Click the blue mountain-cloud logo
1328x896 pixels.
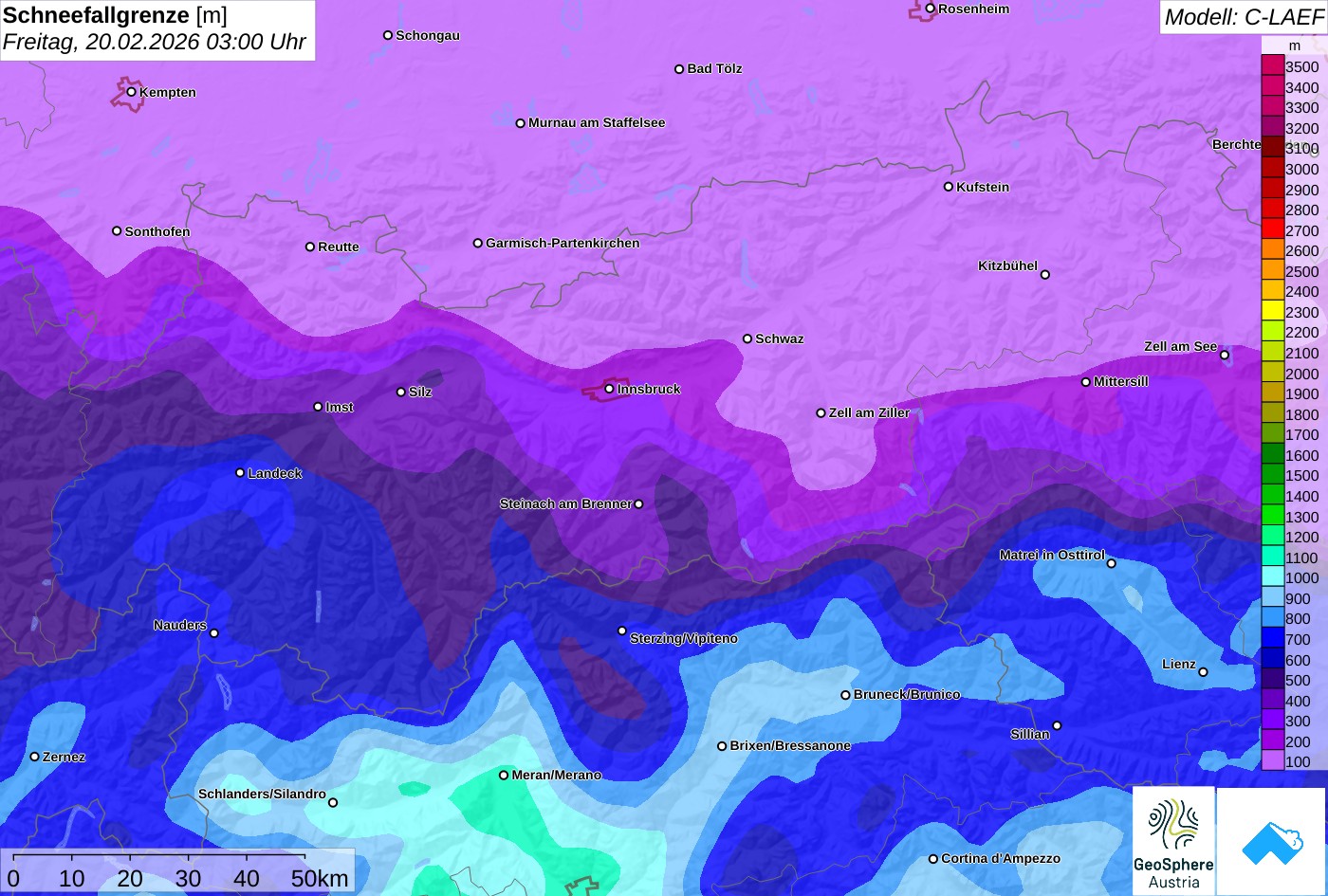pyautogui.click(x=1272, y=841)
